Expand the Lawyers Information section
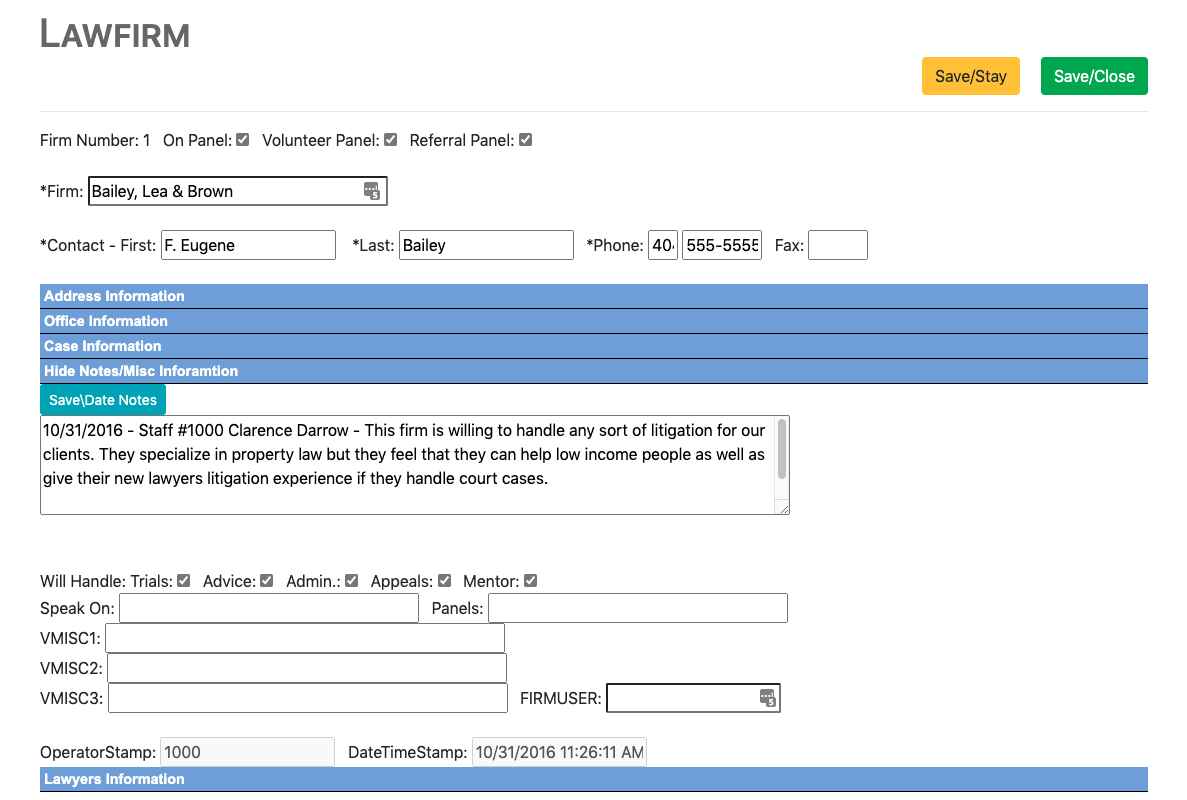Image resolution: width=1187 pixels, height=800 pixels. click(x=114, y=779)
